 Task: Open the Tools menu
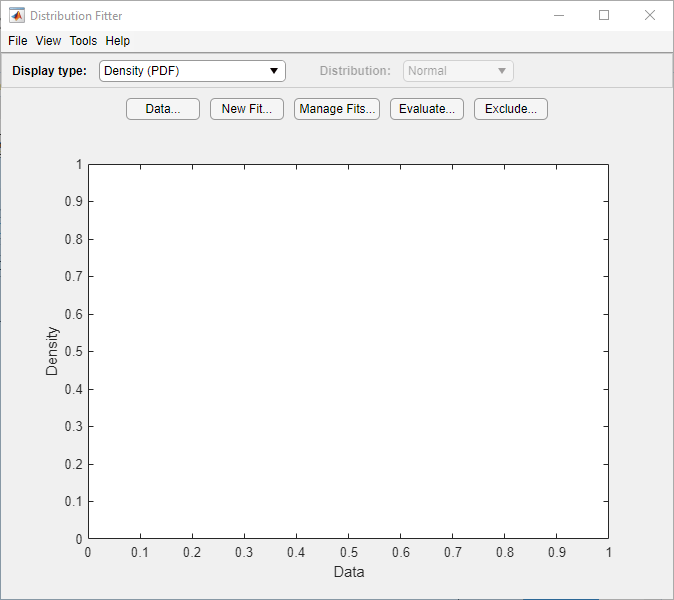(x=83, y=41)
